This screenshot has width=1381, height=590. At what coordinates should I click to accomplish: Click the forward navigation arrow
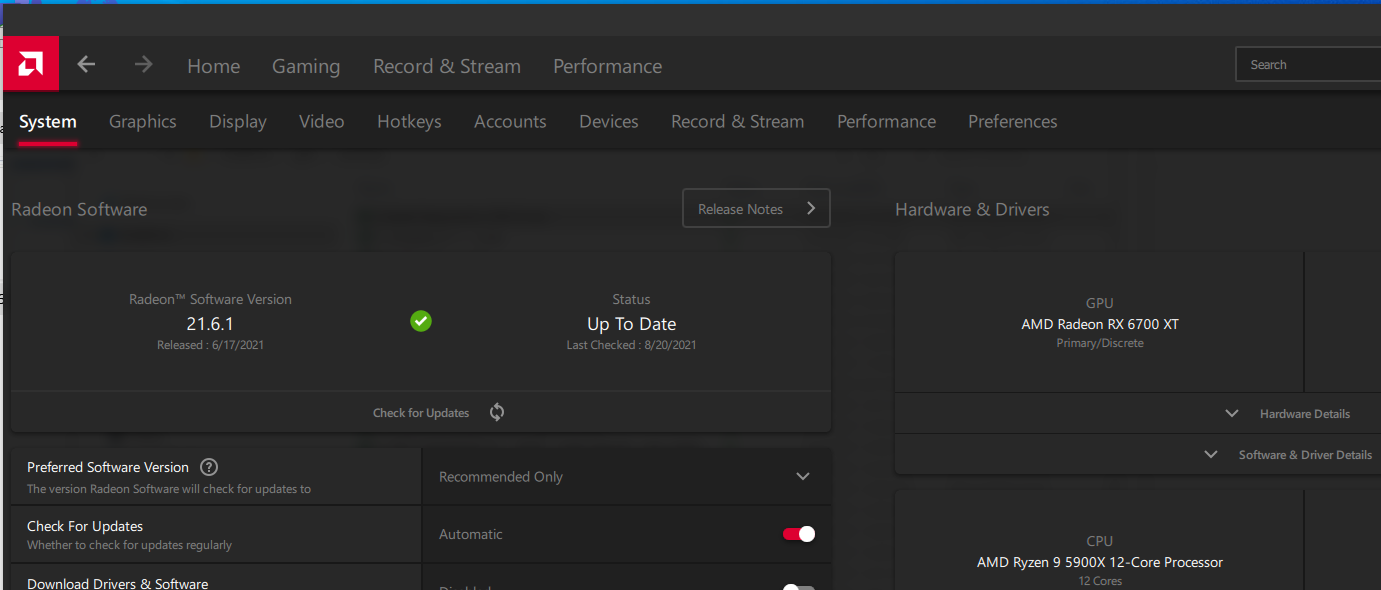[144, 65]
